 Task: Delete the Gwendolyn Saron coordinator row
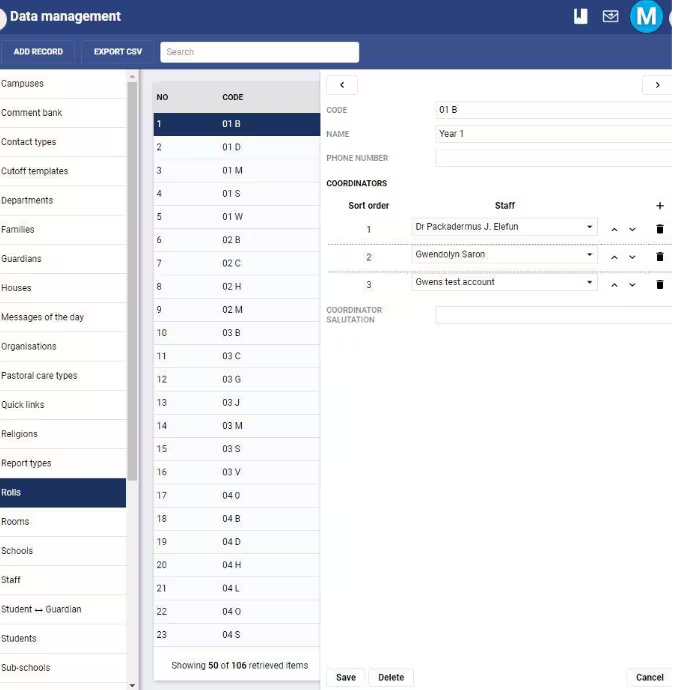click(659, 257)
